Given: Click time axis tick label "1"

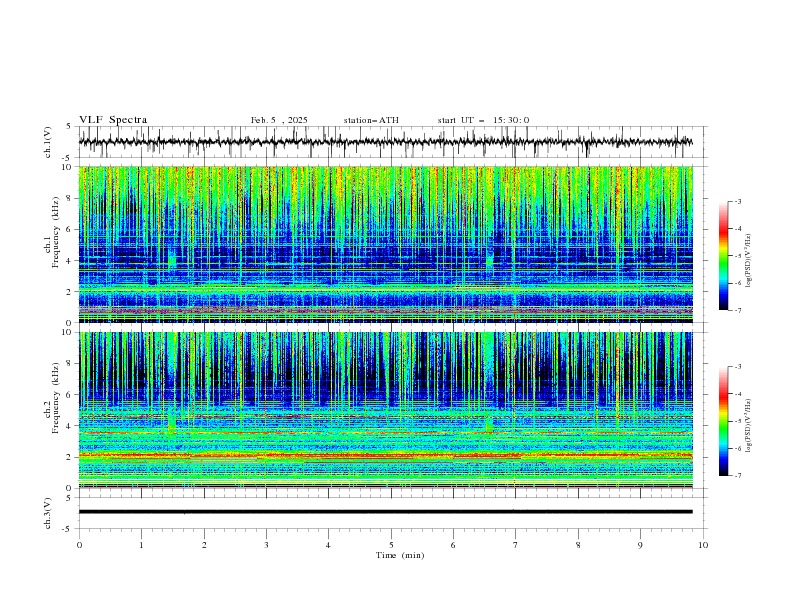Looking at the screenshot, I should (x=141, y=545).
